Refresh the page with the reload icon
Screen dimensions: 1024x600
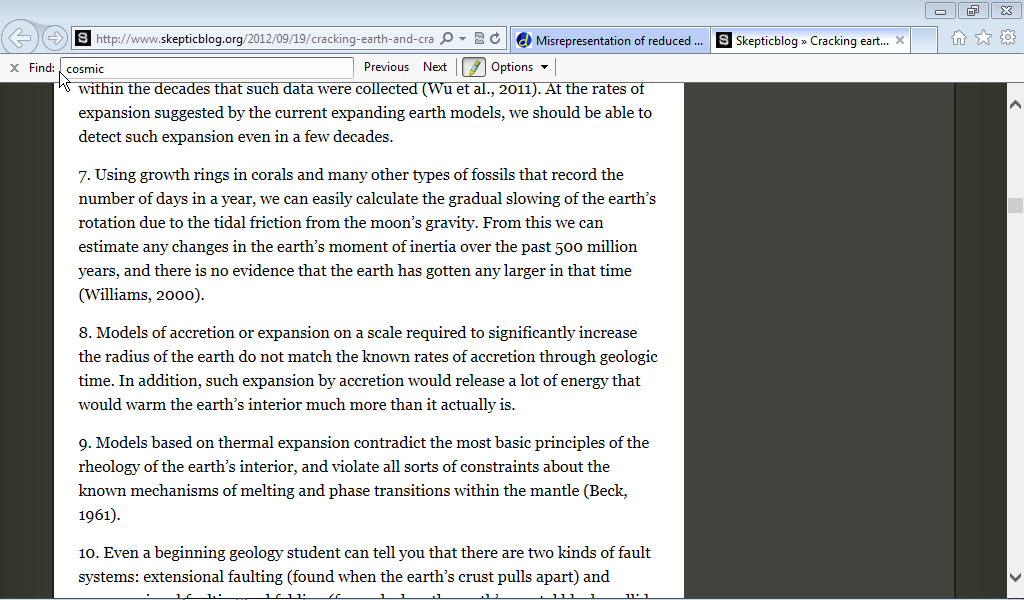(495, 39)
